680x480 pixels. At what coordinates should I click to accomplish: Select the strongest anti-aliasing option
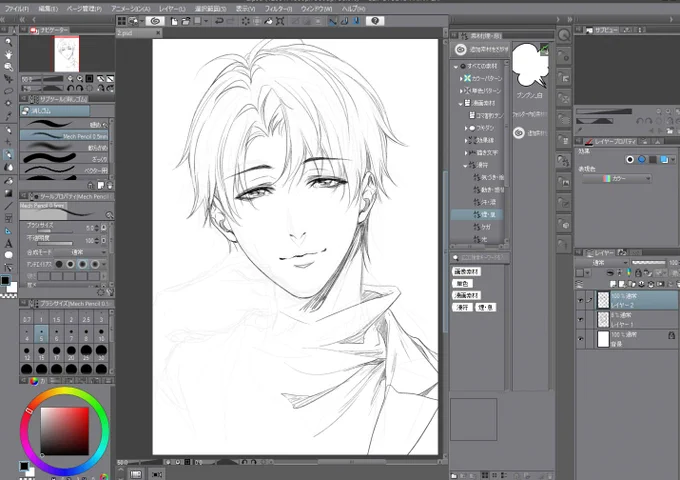(x=95, y=264)
